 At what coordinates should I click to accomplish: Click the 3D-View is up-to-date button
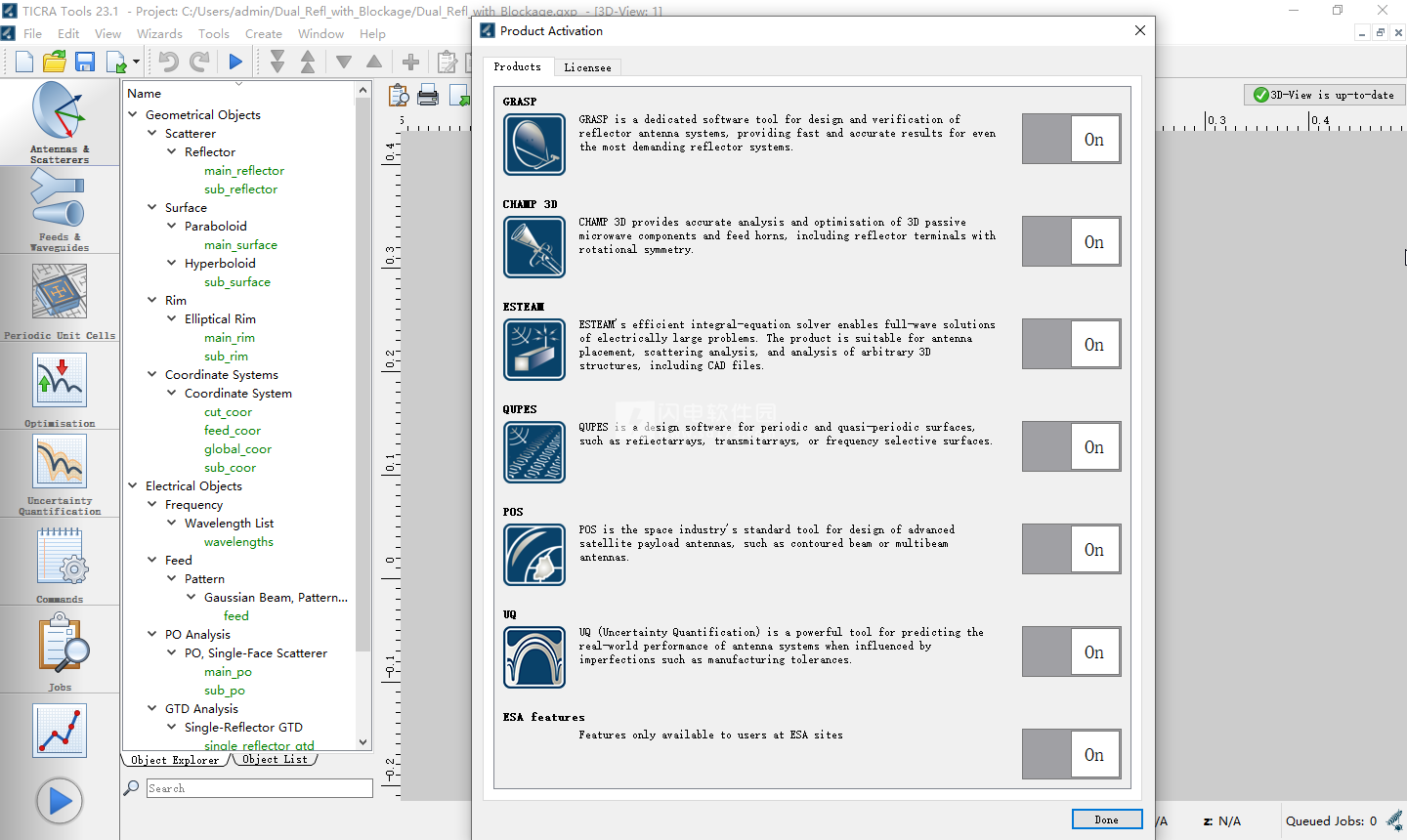(1325, 95)
